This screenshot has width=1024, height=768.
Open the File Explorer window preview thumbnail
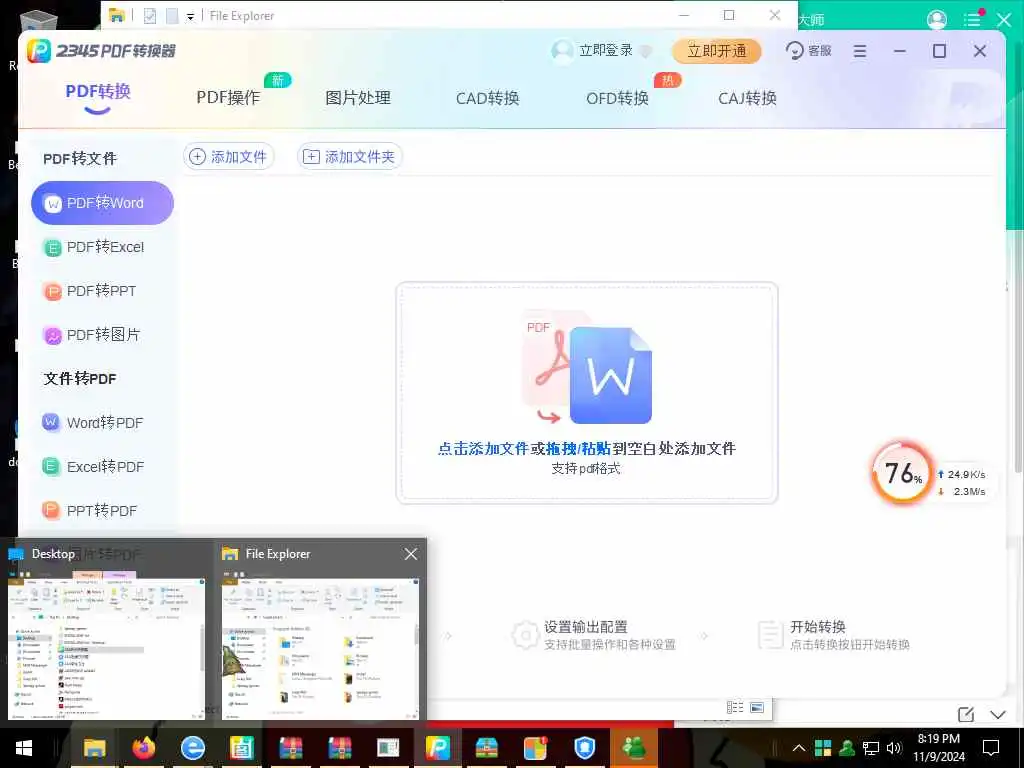(x=320, y=649)
